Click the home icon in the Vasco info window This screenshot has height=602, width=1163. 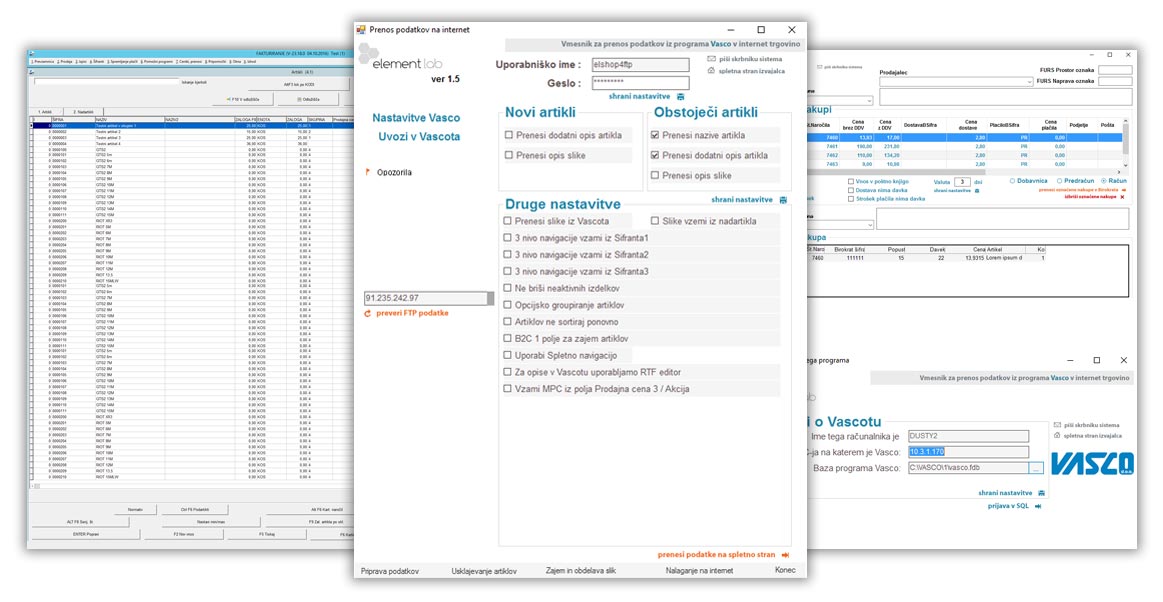pyautogui.click(x=1057, y=436)
